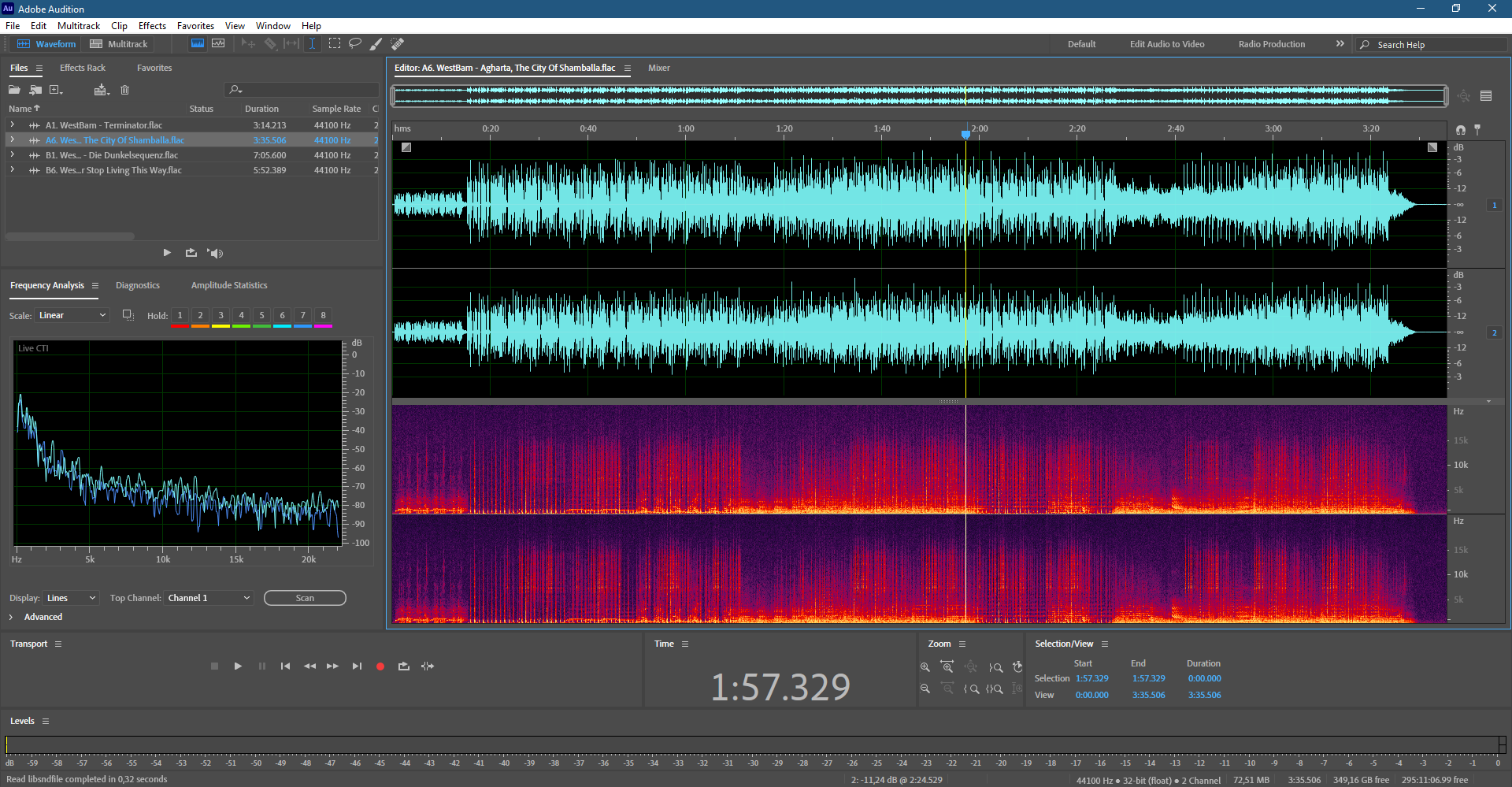This screenshot has height=787, width=1512.
Task: Click the red Record button
Action: (380, 666)
